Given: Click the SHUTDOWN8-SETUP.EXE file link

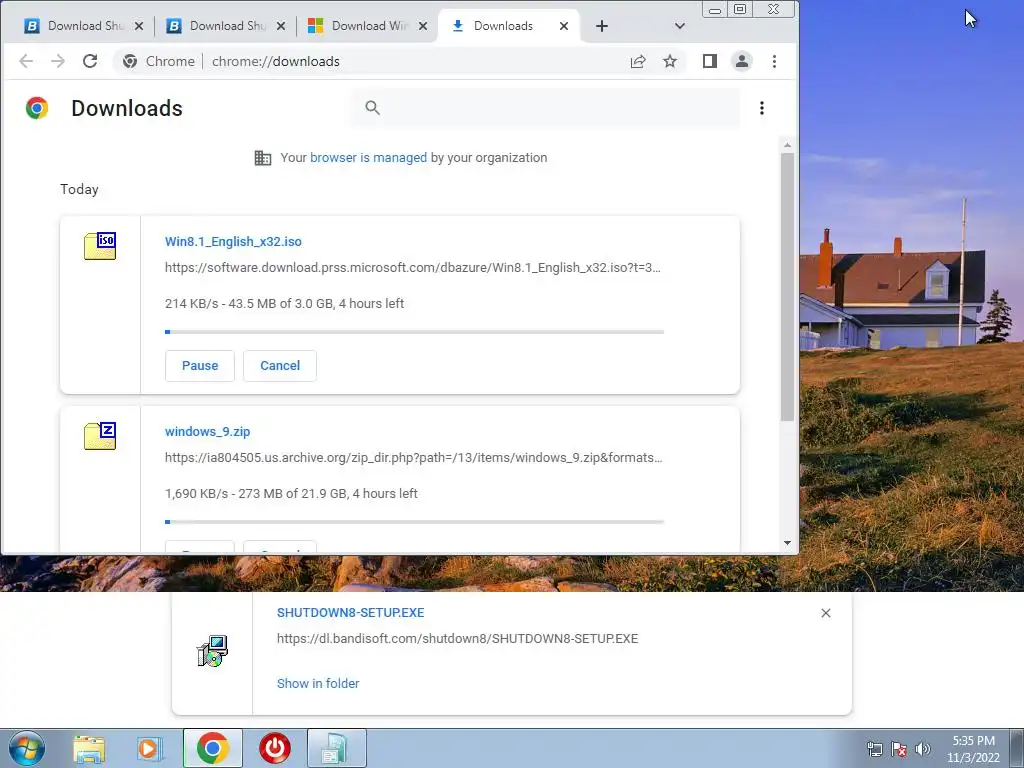Looking at the screenshot, I should pyautogui.click(x=351, y=613).
